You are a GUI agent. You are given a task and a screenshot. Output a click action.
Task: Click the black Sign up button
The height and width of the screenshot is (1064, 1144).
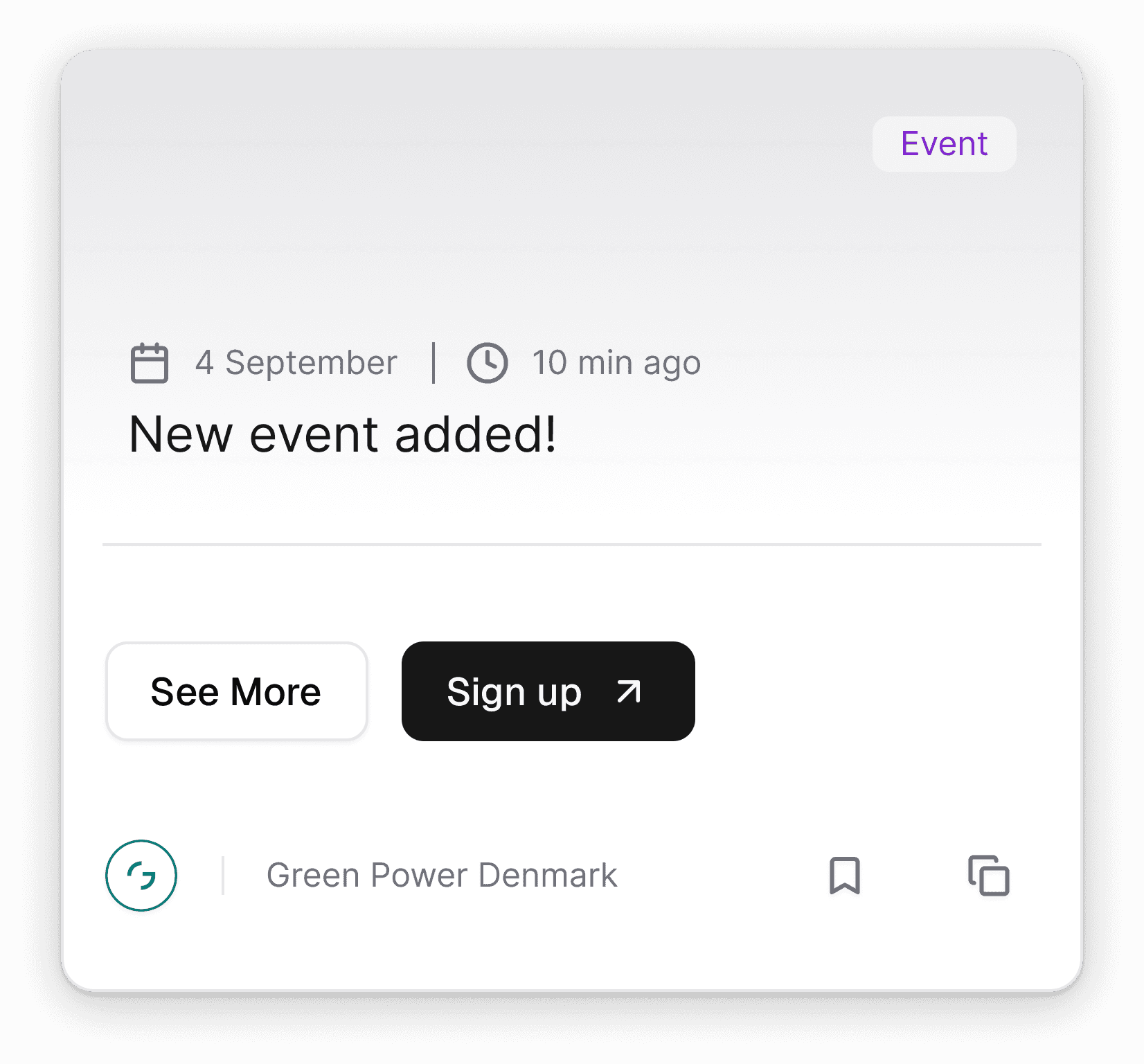pyautogui.click(x=548, y=691)
